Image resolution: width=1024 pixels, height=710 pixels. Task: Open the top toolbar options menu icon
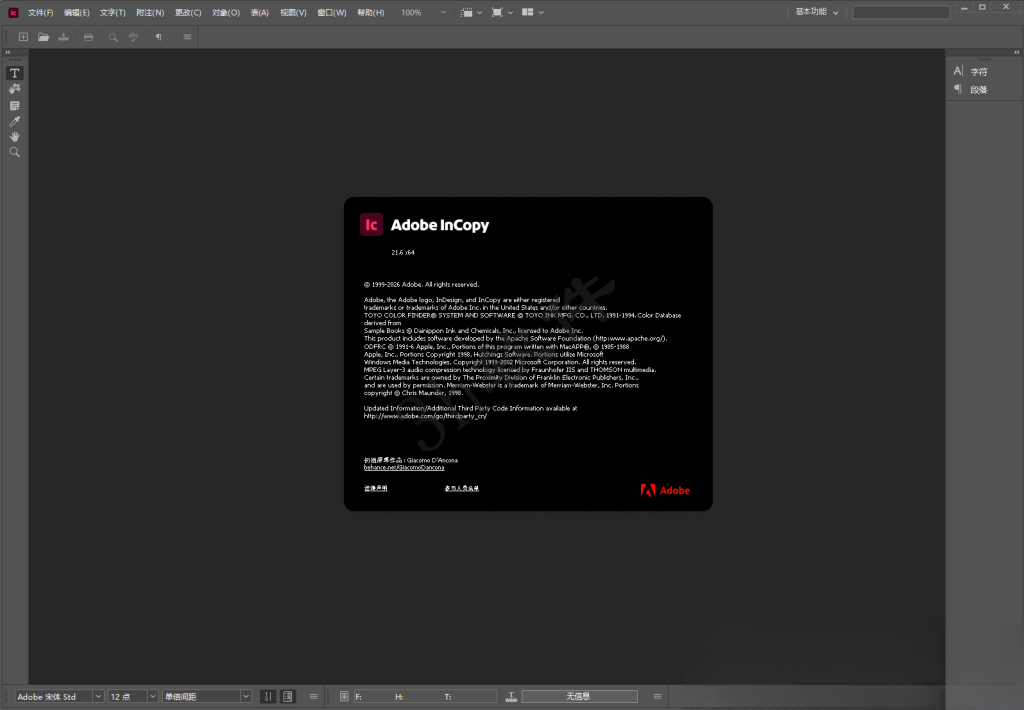tap(187, 37)
